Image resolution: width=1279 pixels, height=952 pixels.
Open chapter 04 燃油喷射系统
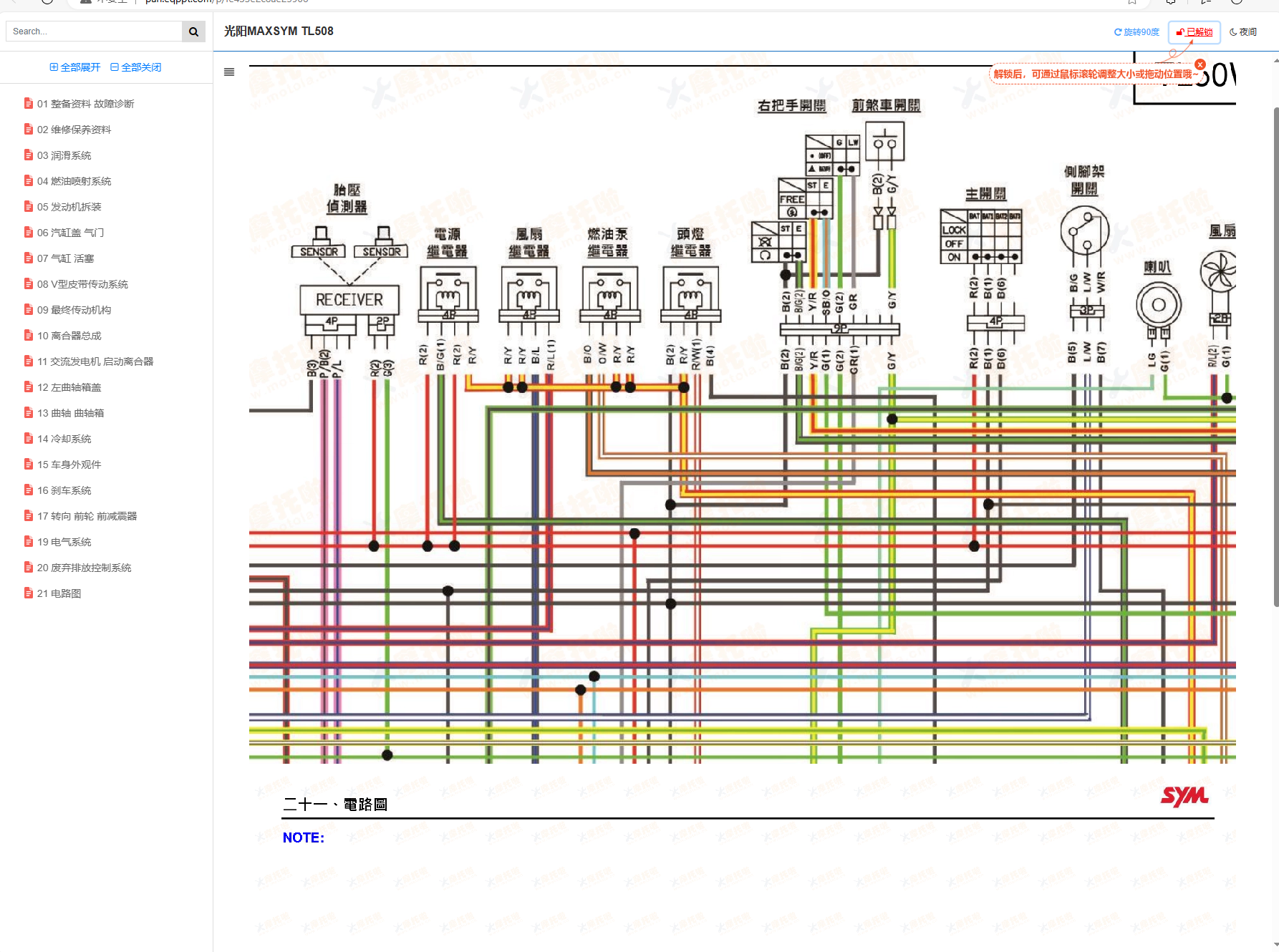coord(74,181)
